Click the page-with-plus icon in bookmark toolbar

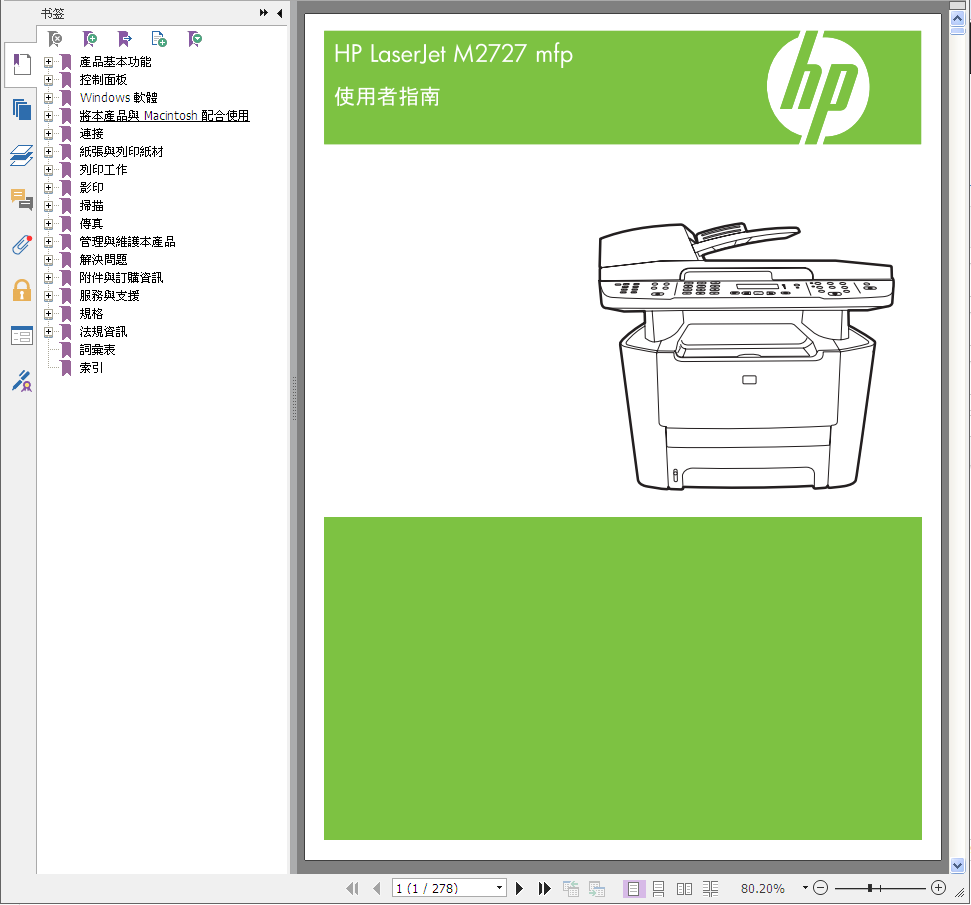[159, 40]
